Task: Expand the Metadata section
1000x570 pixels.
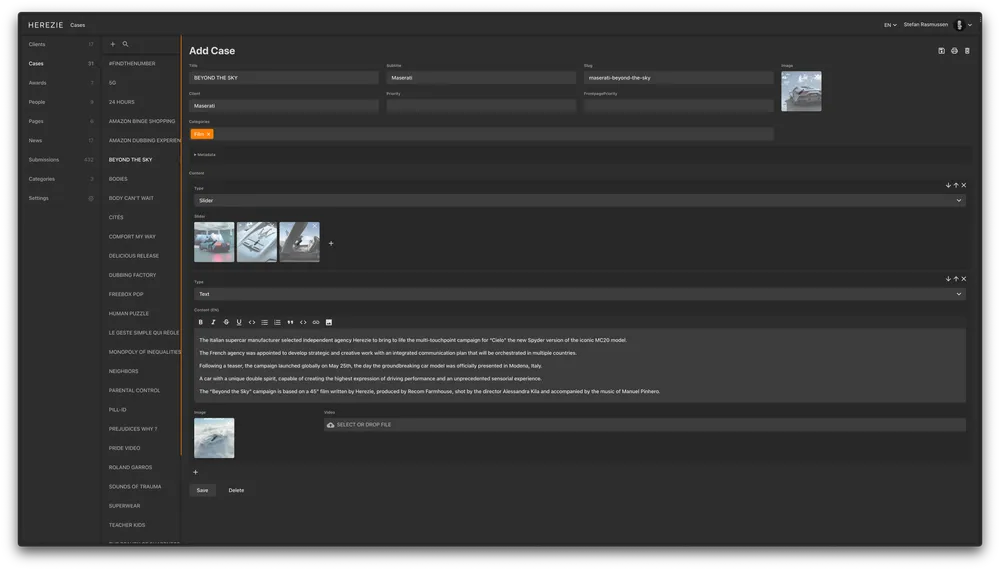Action: coord(205,154)
